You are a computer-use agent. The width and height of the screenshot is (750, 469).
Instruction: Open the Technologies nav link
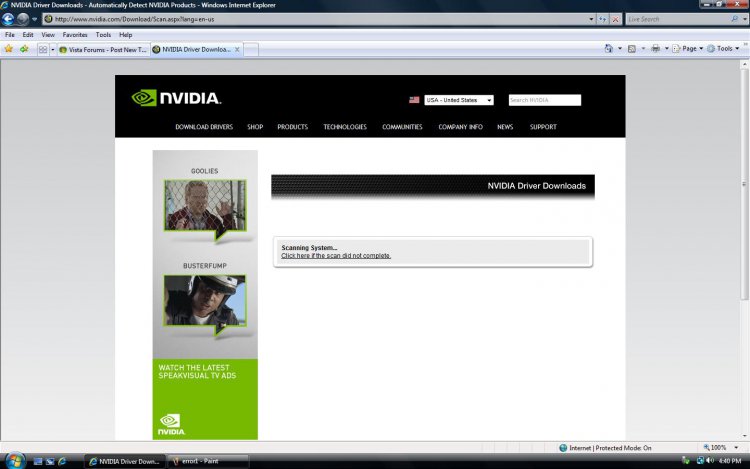click(x=345, y=127)
